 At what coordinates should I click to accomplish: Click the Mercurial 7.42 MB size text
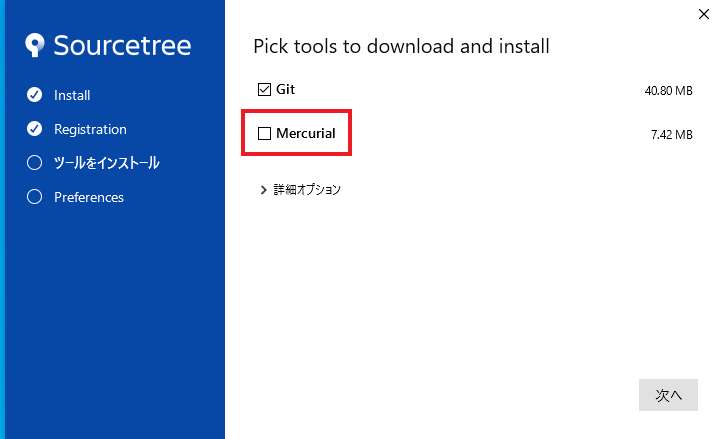tap(672, 135)
